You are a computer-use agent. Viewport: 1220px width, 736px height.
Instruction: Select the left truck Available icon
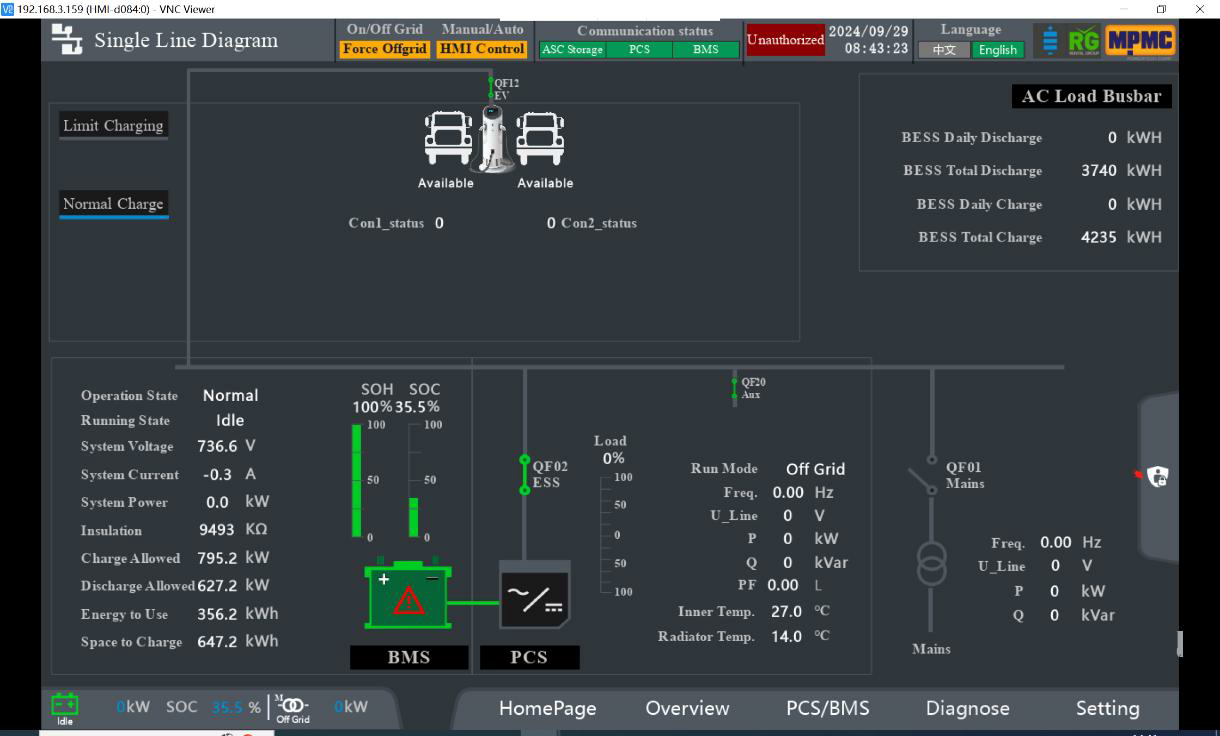click(447, 138)
